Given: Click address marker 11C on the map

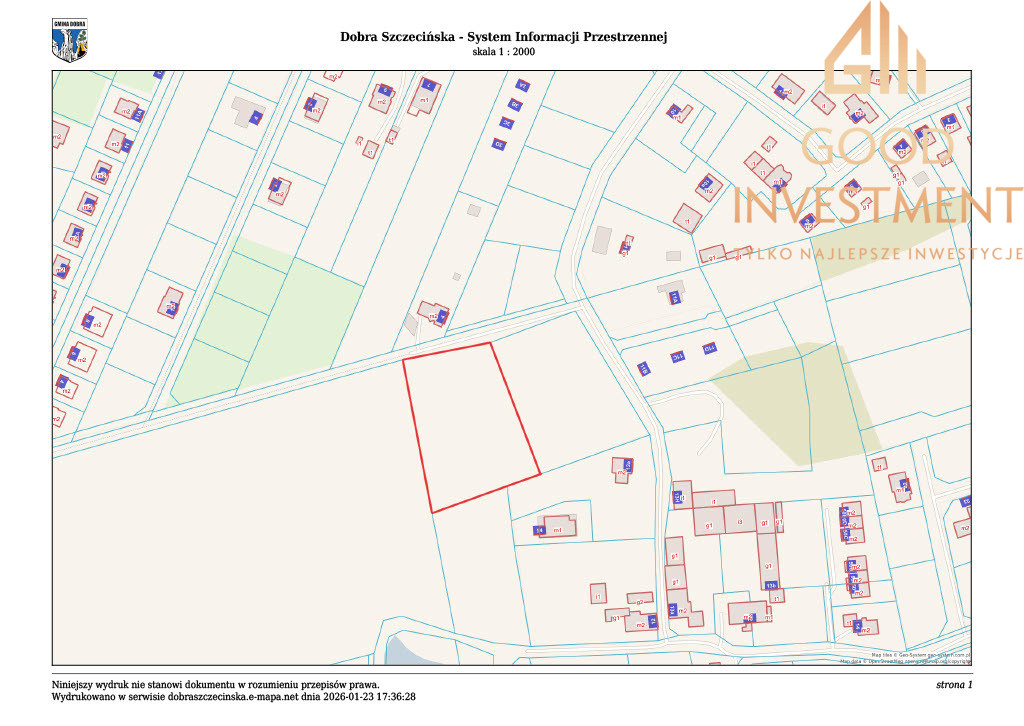Looking at the screenshot, I should 677,357.
